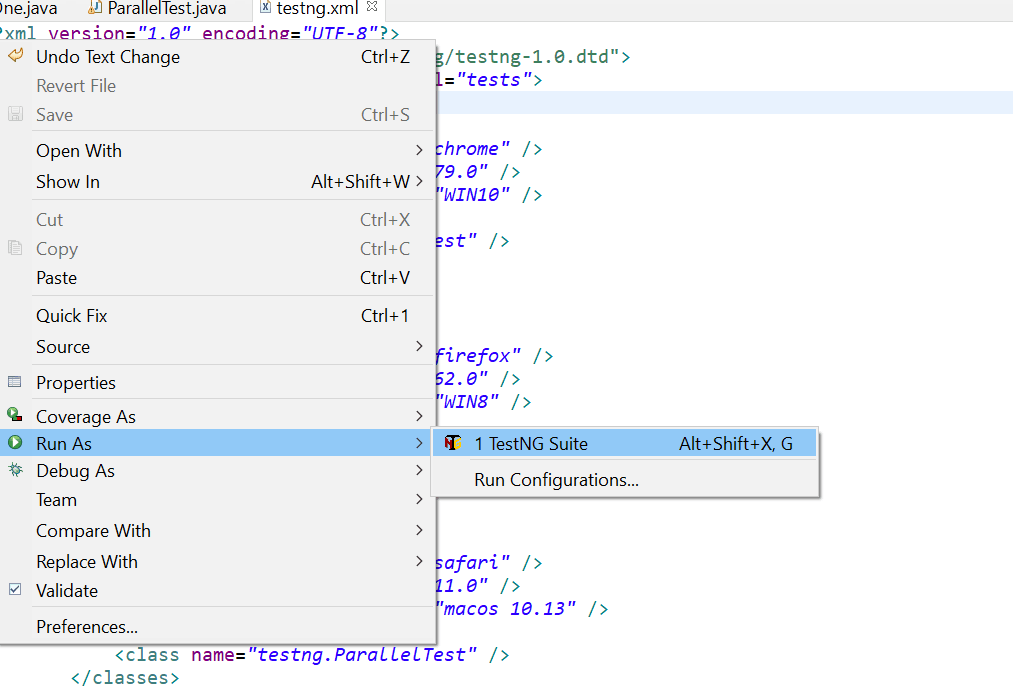Click the ParallelTest.java file icon
This screenshot has height=690, width=1013.
pyautogui.click(x=95, y=8)
